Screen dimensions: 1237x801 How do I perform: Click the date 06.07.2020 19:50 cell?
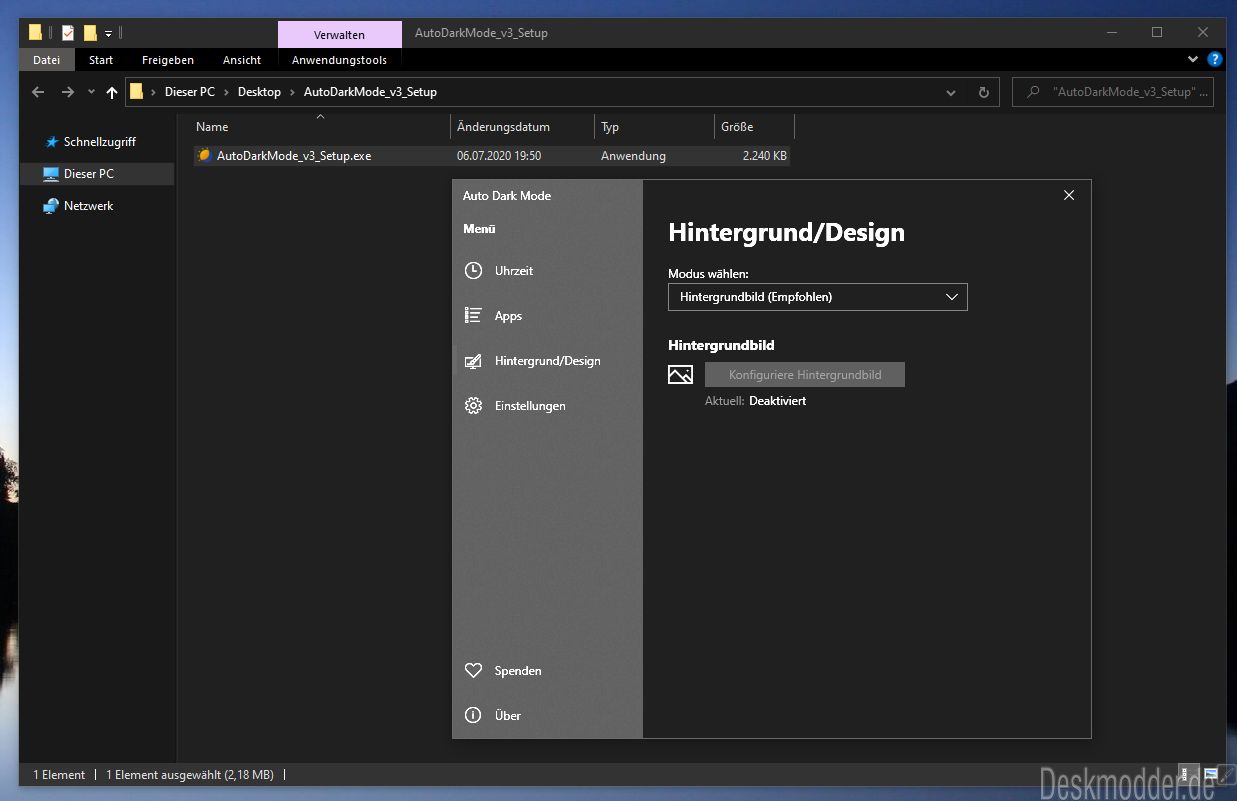point(499,156)
